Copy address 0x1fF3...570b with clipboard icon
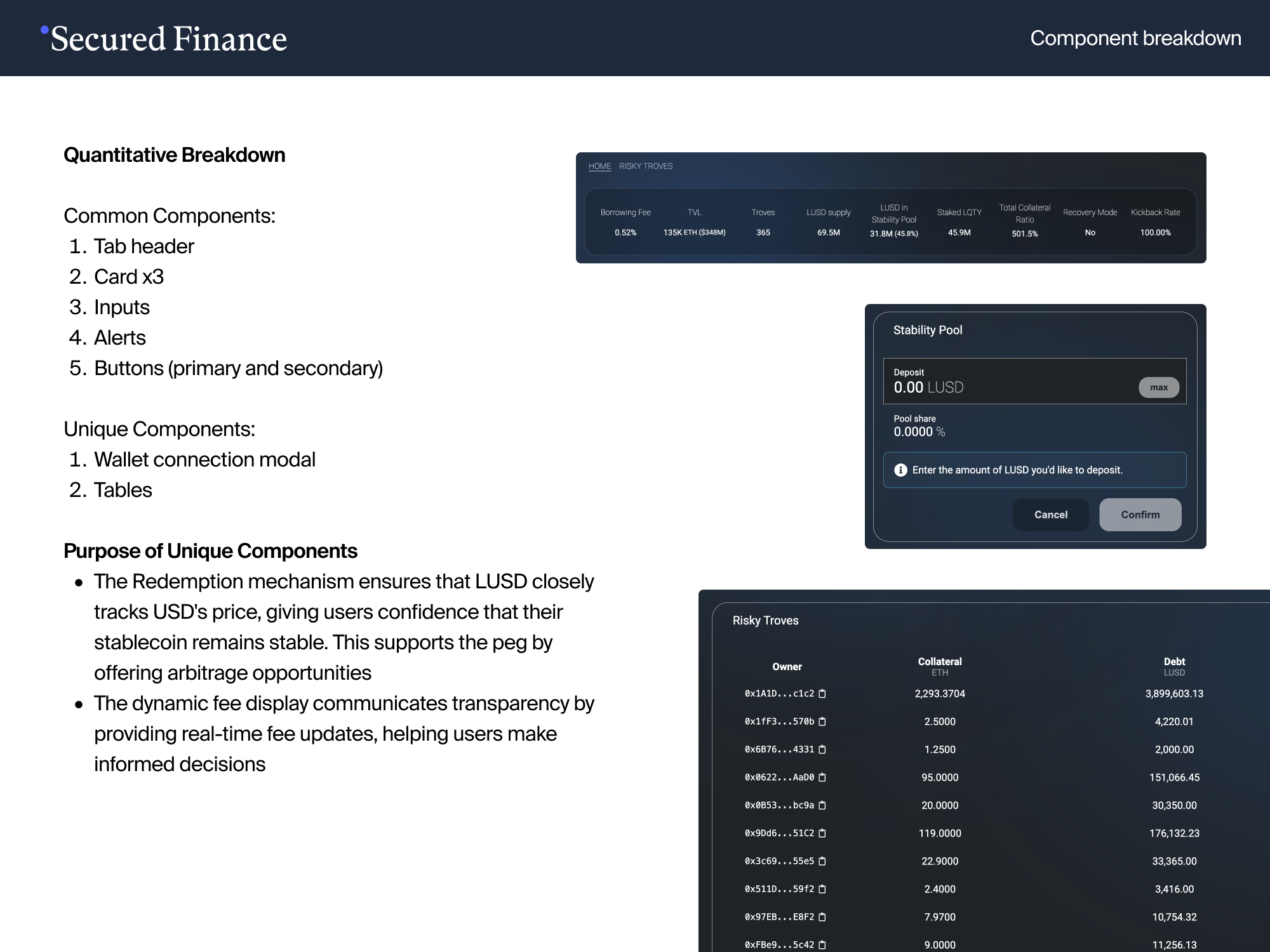 [822, 722]
